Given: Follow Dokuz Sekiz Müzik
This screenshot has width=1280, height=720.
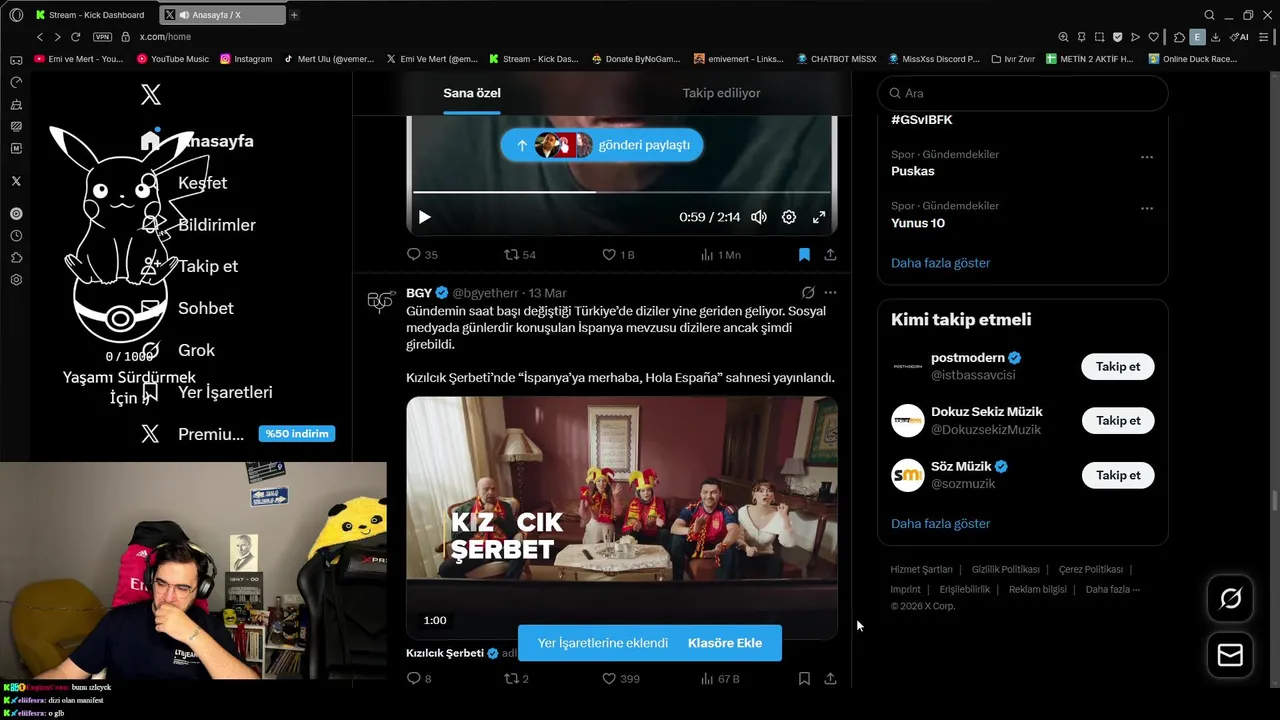Looking at the screenshot, I should click(1118, 421).
